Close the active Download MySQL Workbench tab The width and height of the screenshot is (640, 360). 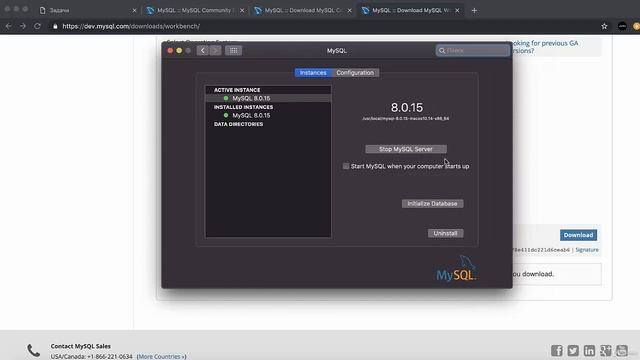point(457,10)
